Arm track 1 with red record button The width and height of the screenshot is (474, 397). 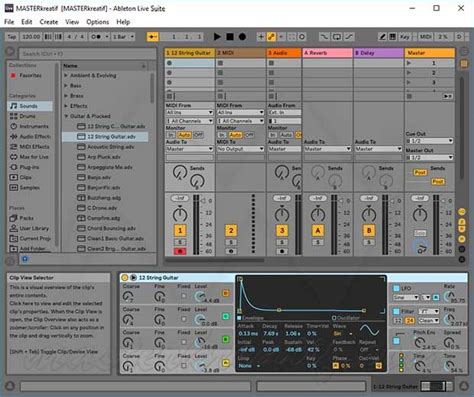coord(180,251)
